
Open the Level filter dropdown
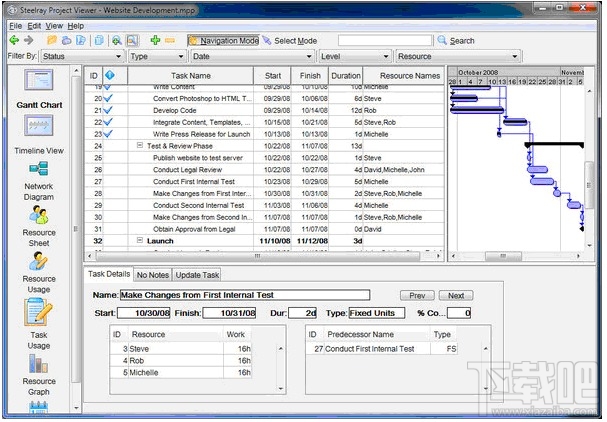[x=355, y=57]
